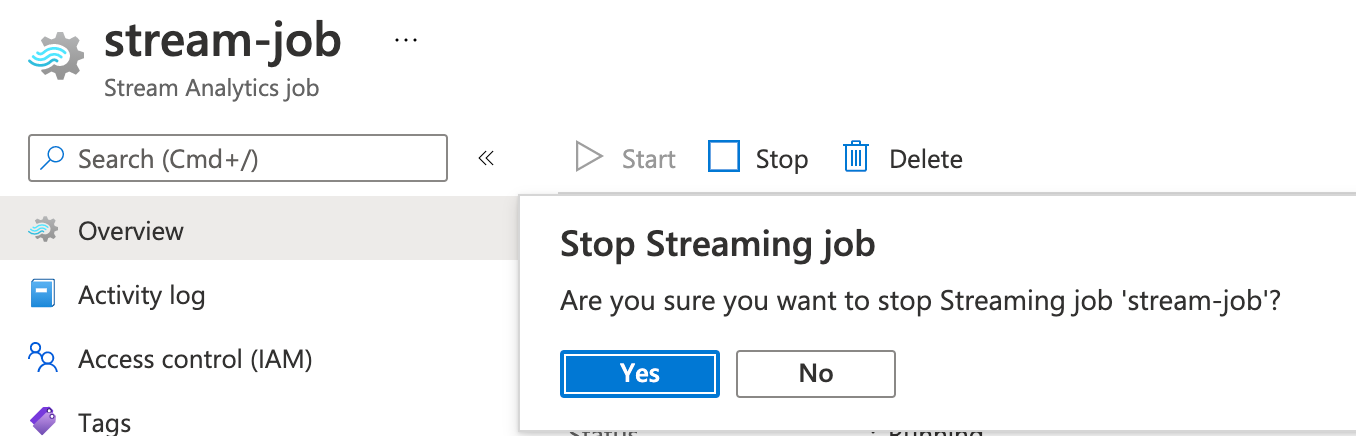
Task: Click the Delete trash can icon
Action: [x=856, y=157]
